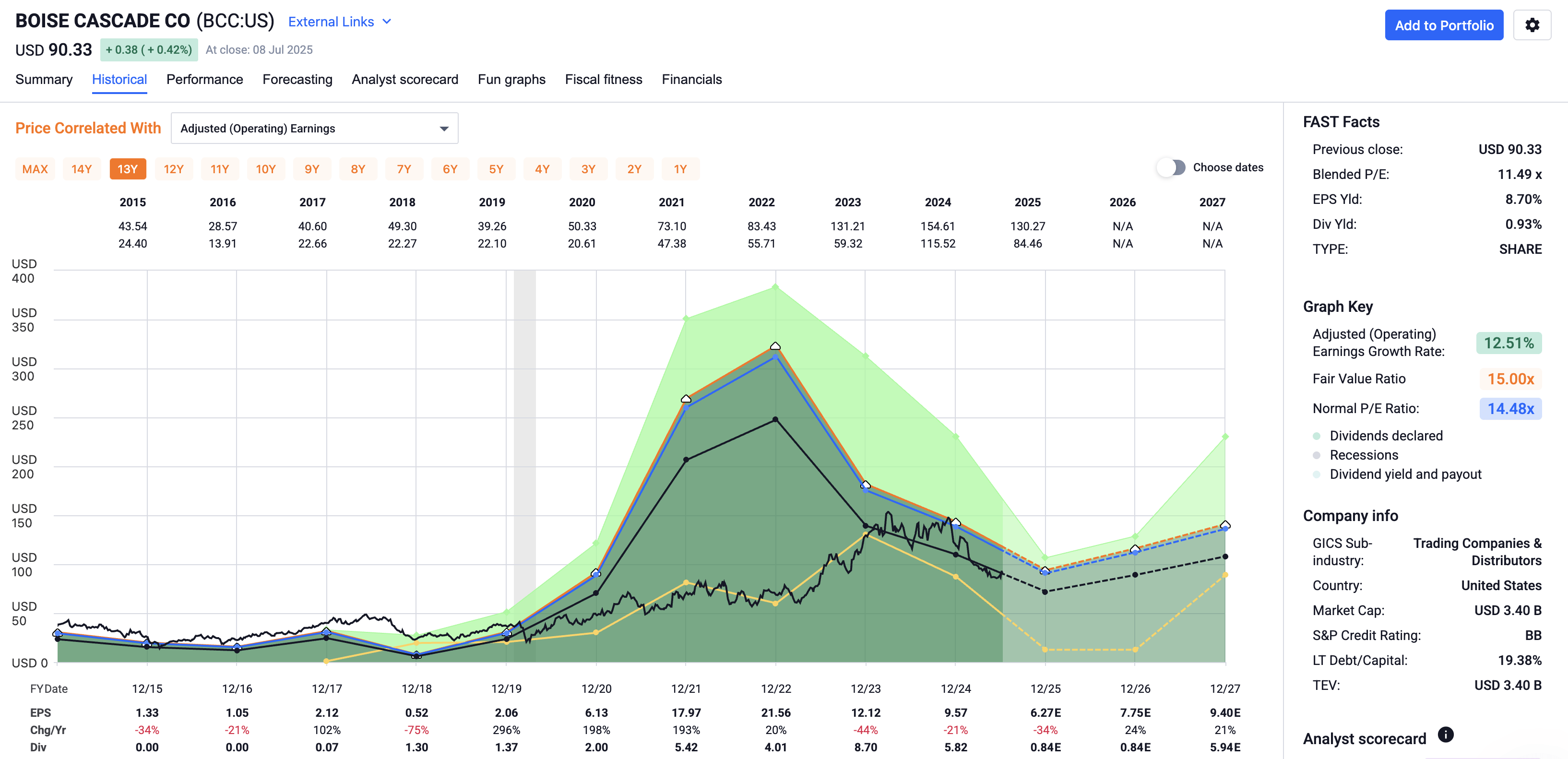Pick the 10Y time range
This screenshot has height=759, width=1568.
pyautogui.click(x=266, y=168)
